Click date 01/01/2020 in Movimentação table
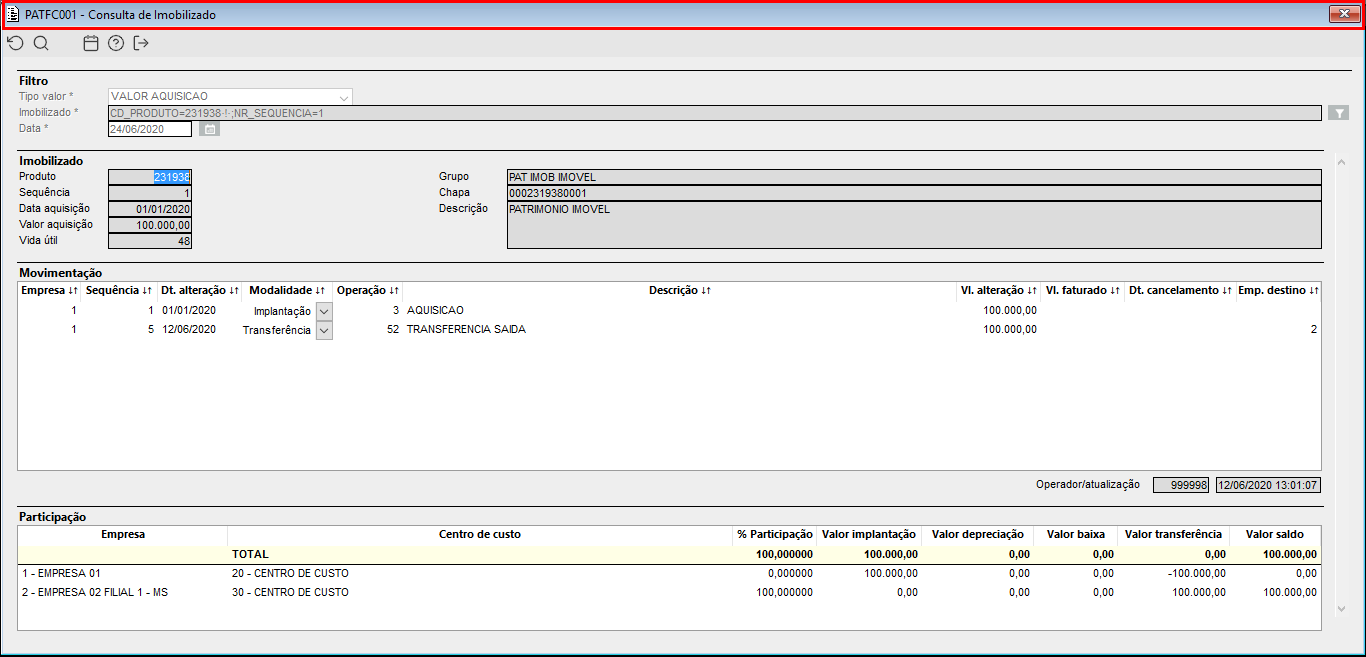Image resolution: width=1366 pixels, height=657 pixels. point(189,311)
